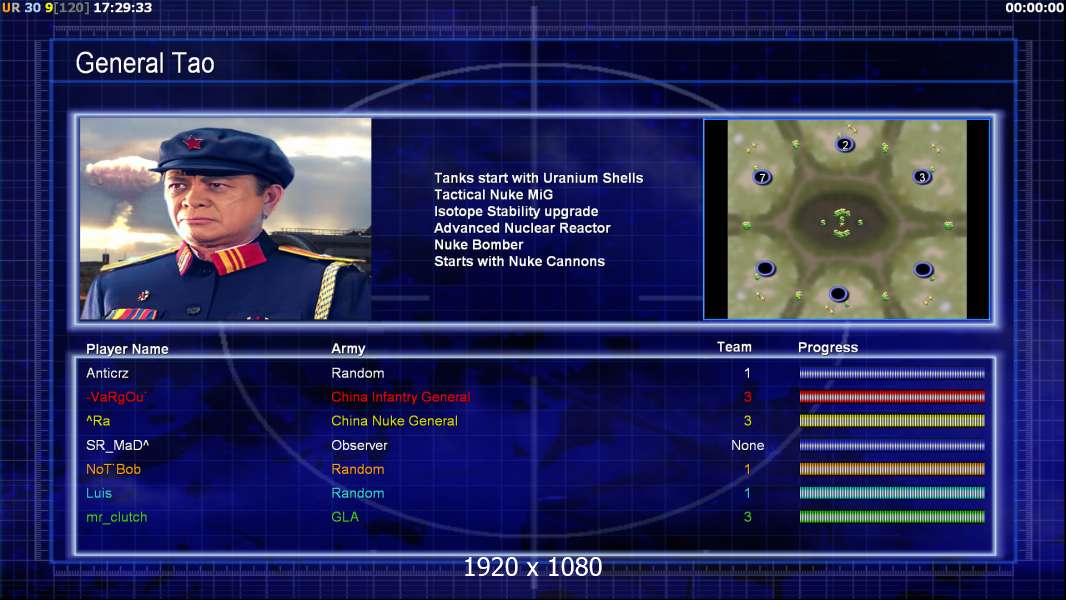Click NoT`Bob's orange loading progress bar
The width and height of the screenshot is (1066, 600).
pyautogui.click(x=892, y=469)
